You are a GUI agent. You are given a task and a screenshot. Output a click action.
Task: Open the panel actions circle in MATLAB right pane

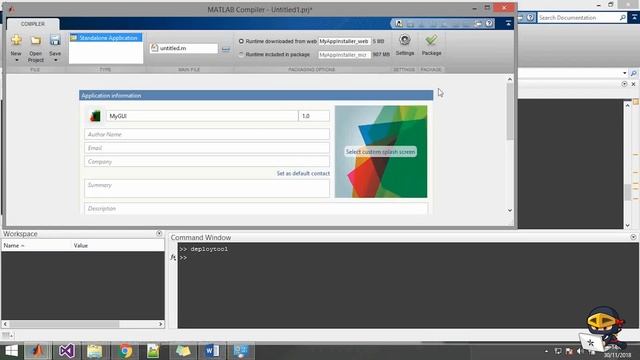pos(624,84)
